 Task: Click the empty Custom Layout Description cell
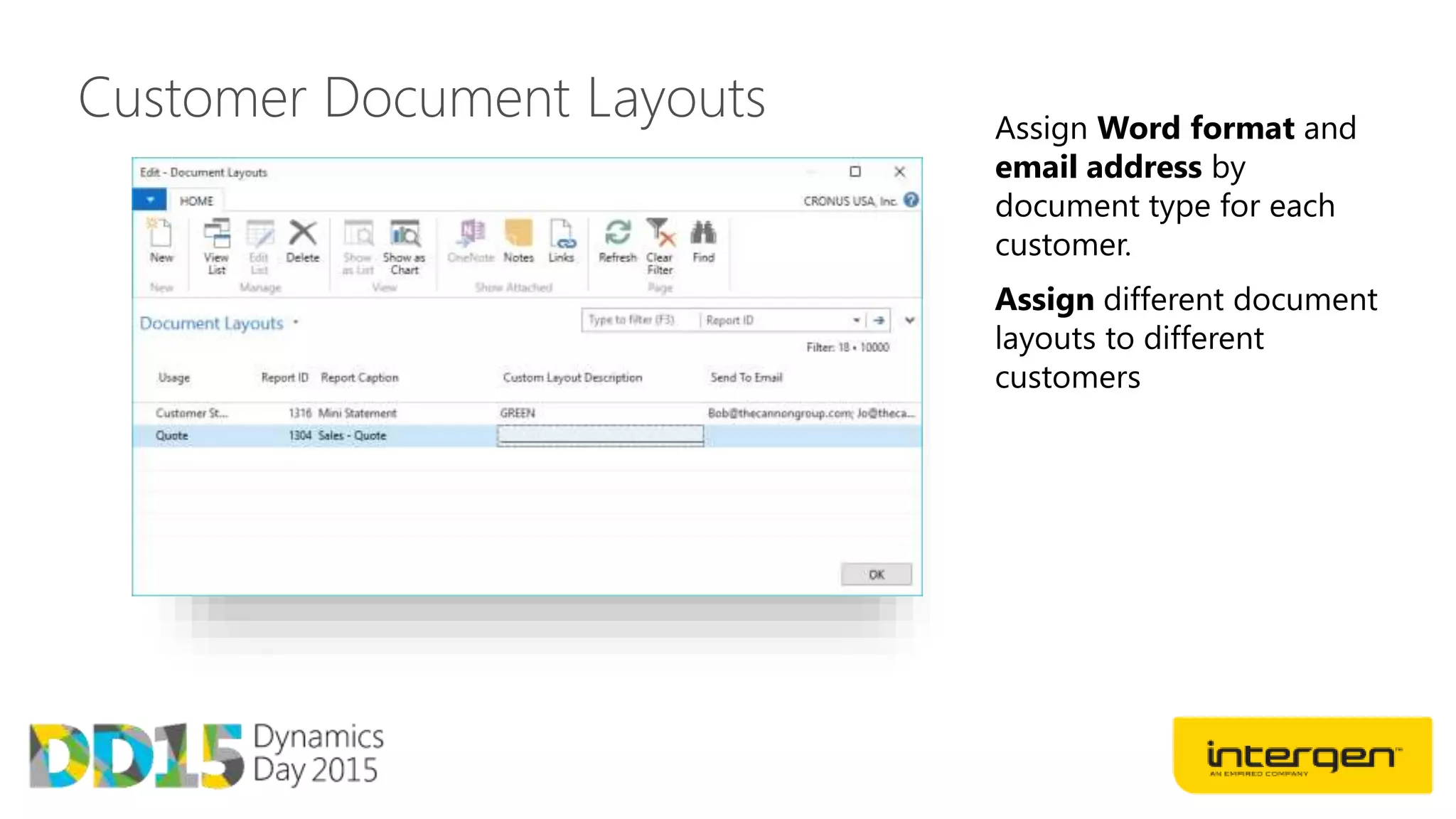601,436
